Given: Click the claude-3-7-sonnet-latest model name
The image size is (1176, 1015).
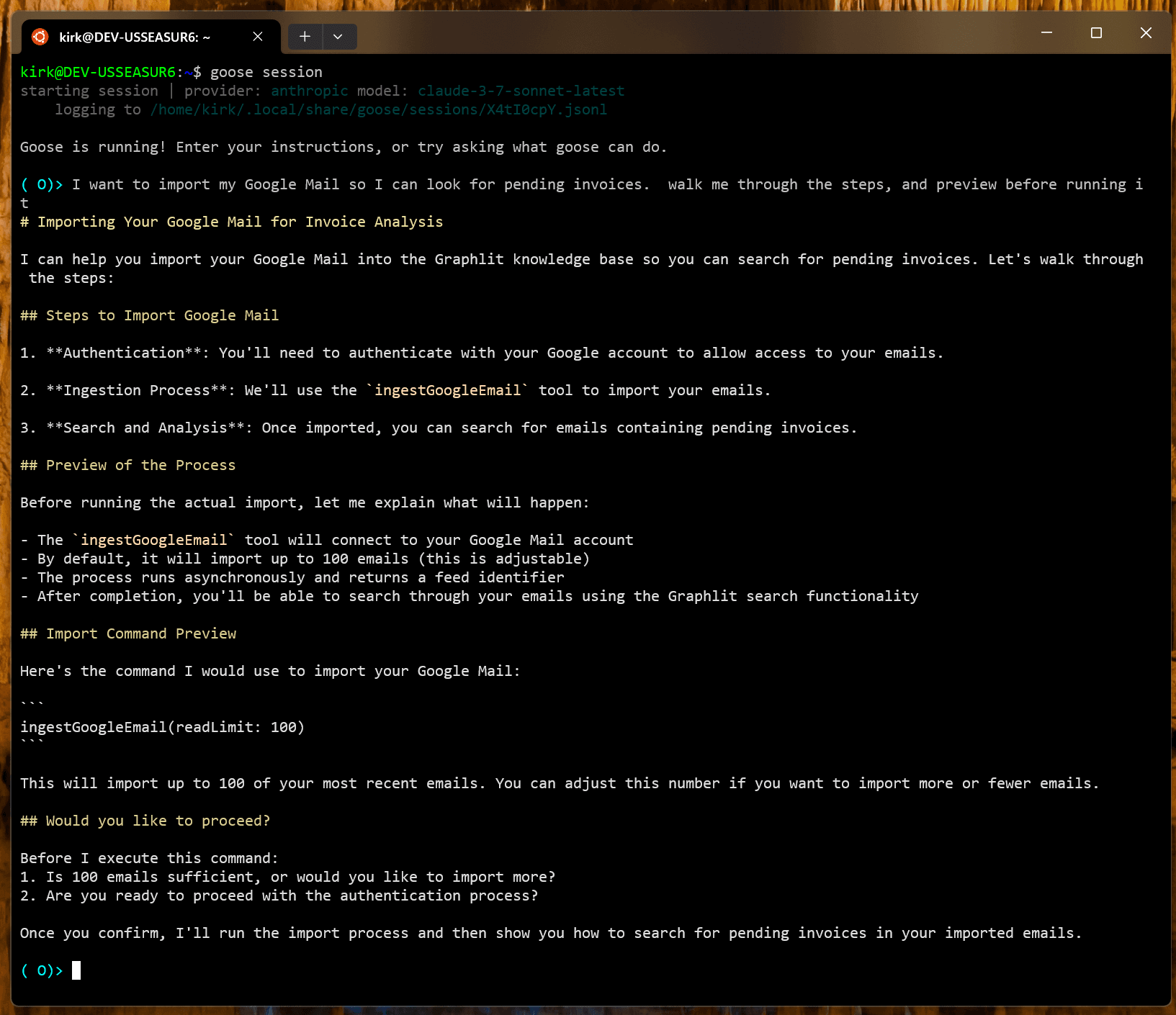Looking at the screenshot, I should 521,91.
